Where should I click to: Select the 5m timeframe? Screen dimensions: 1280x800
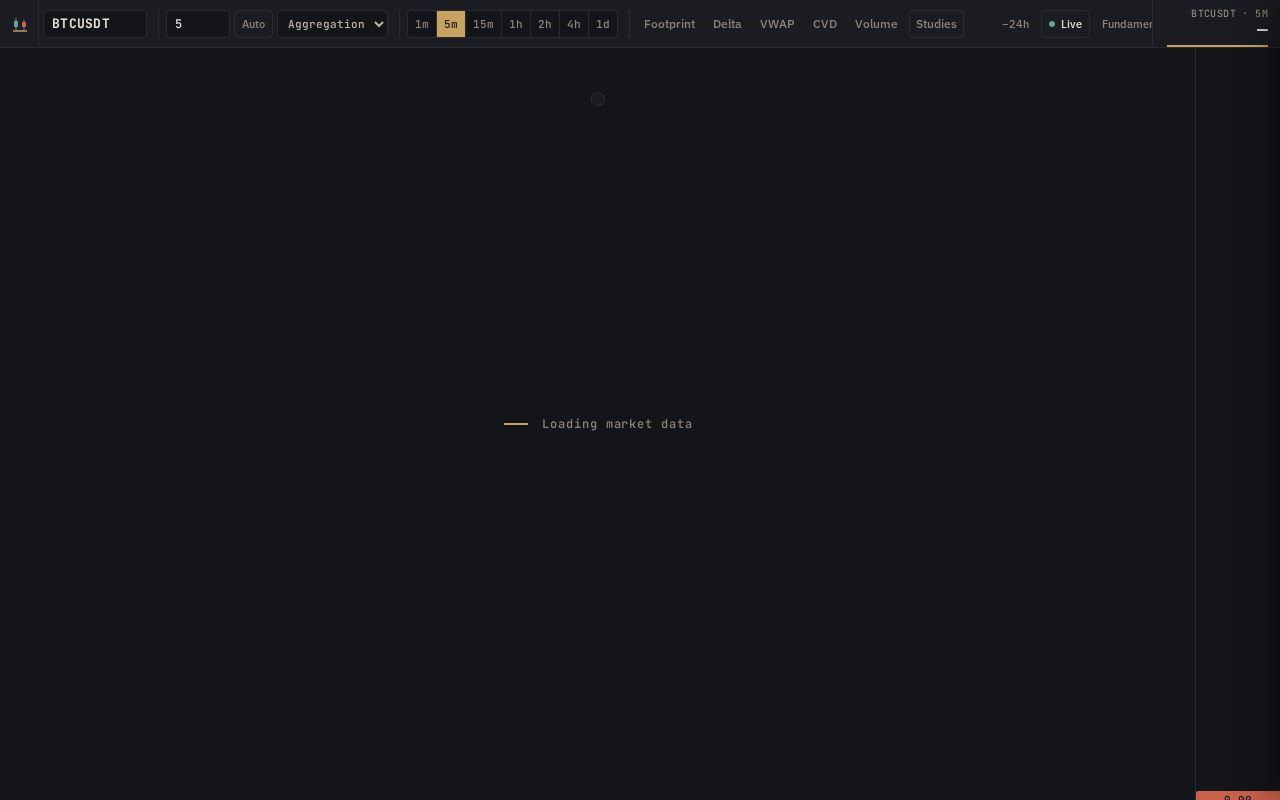coord(451,24)
